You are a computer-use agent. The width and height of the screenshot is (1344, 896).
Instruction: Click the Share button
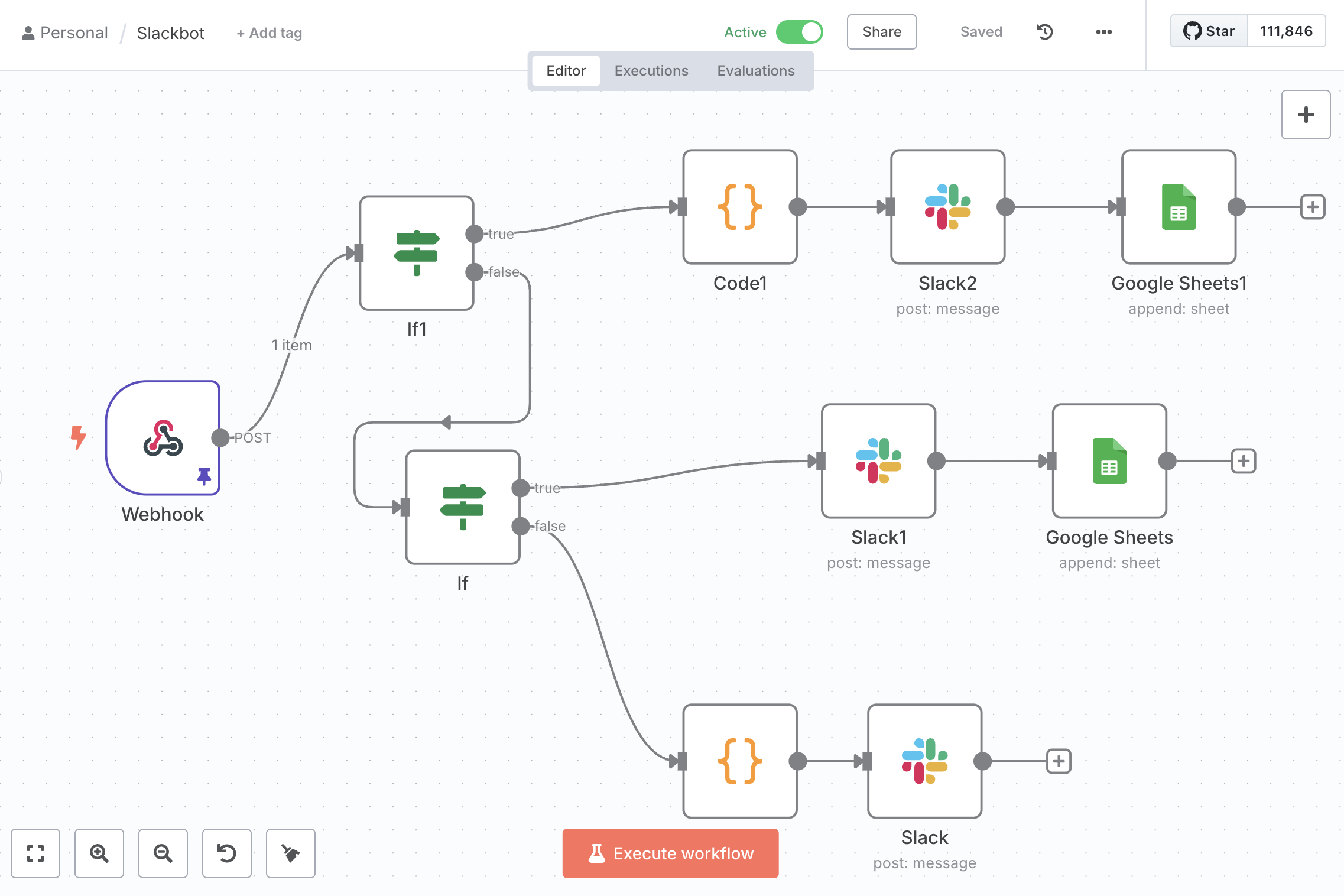(882, 32)
